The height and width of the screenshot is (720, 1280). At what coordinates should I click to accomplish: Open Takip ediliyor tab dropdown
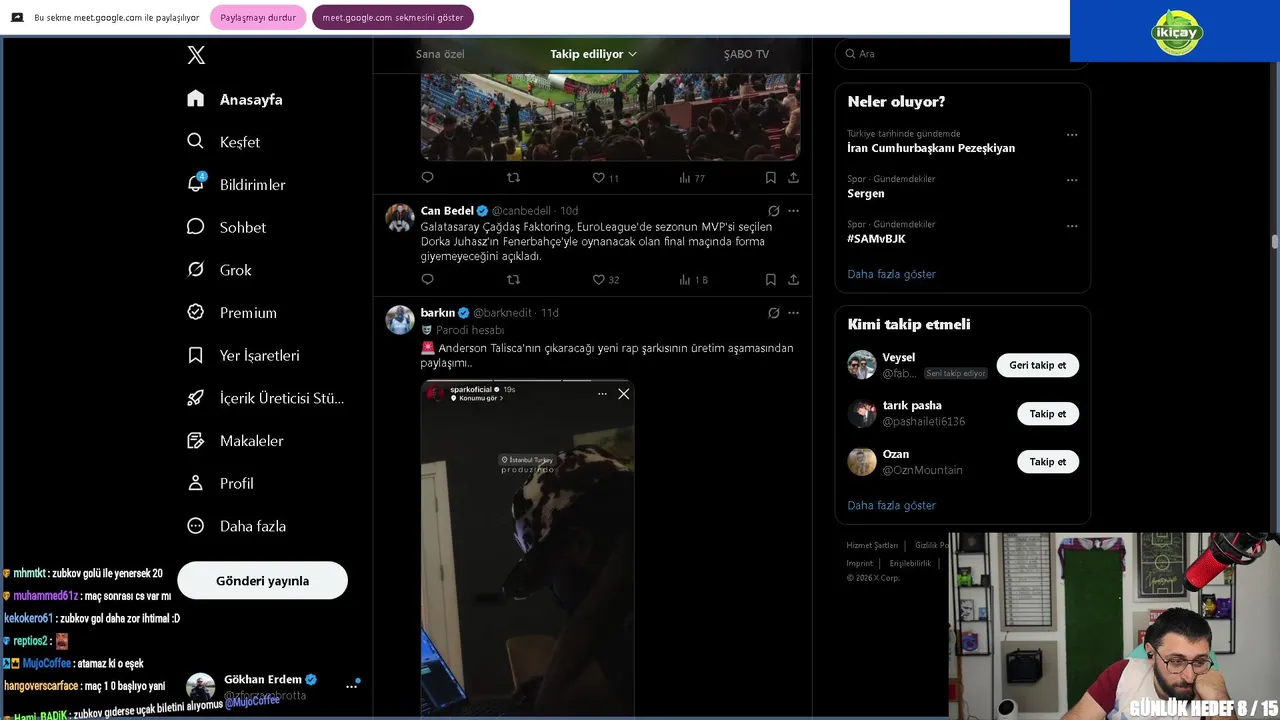(x=593, y=54)
